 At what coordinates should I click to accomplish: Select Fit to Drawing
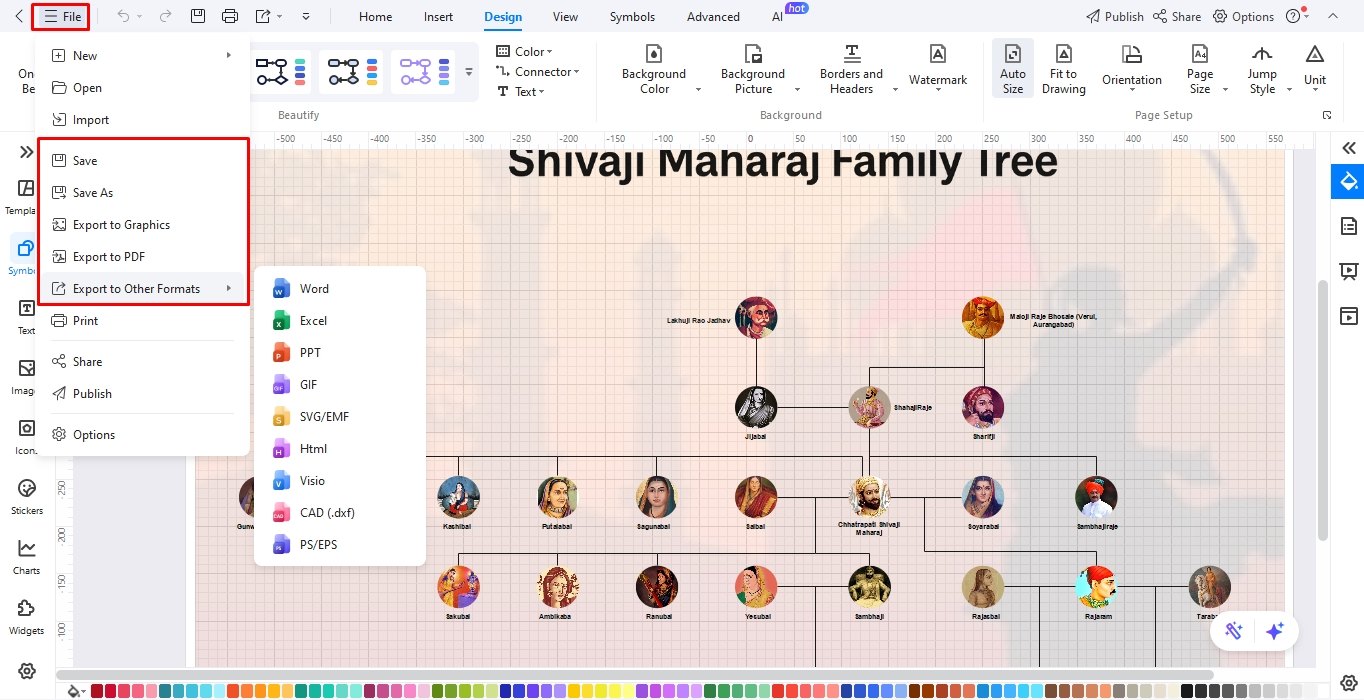pyautogui.click(x=1063, y=68)
